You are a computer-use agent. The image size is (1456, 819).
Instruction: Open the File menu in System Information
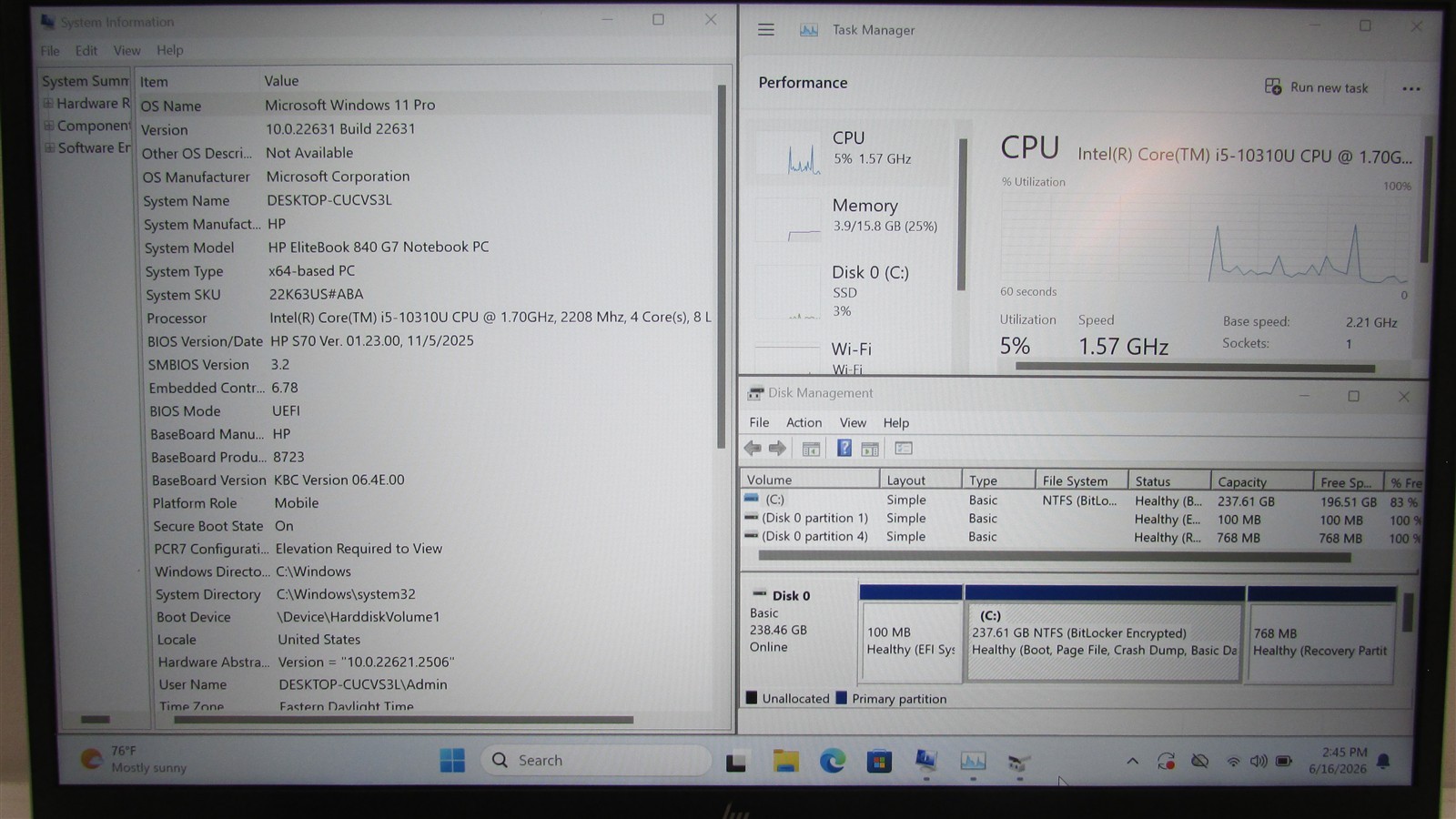pos(50,51)
